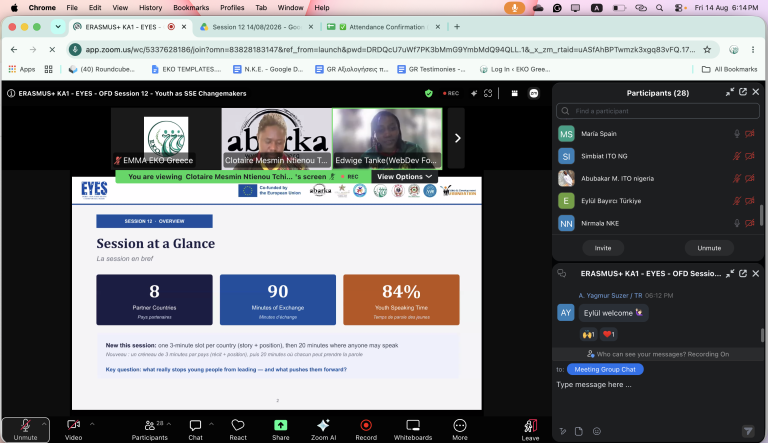
Task: Switch to Attendance Confirmation tab
Action: pos(384,27)
